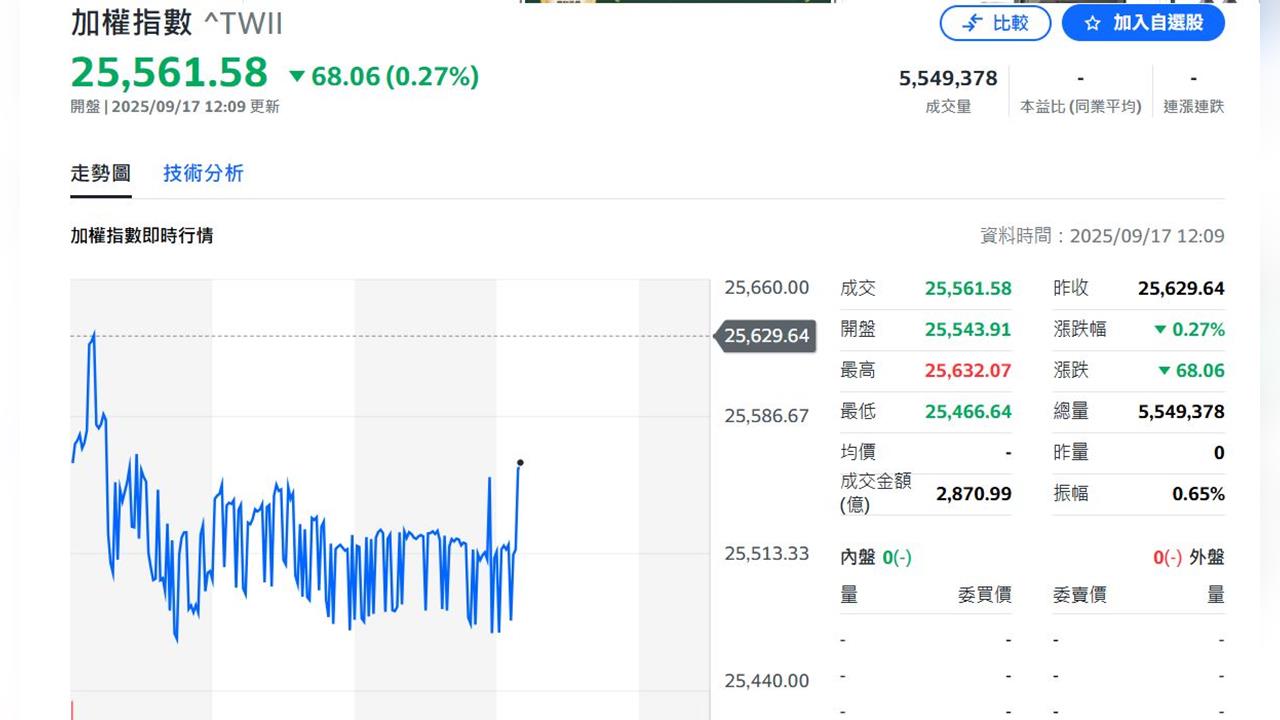Click the 比較 compare button
Viewport: 1280px width, 720px height.
click(x=995, y=23)
